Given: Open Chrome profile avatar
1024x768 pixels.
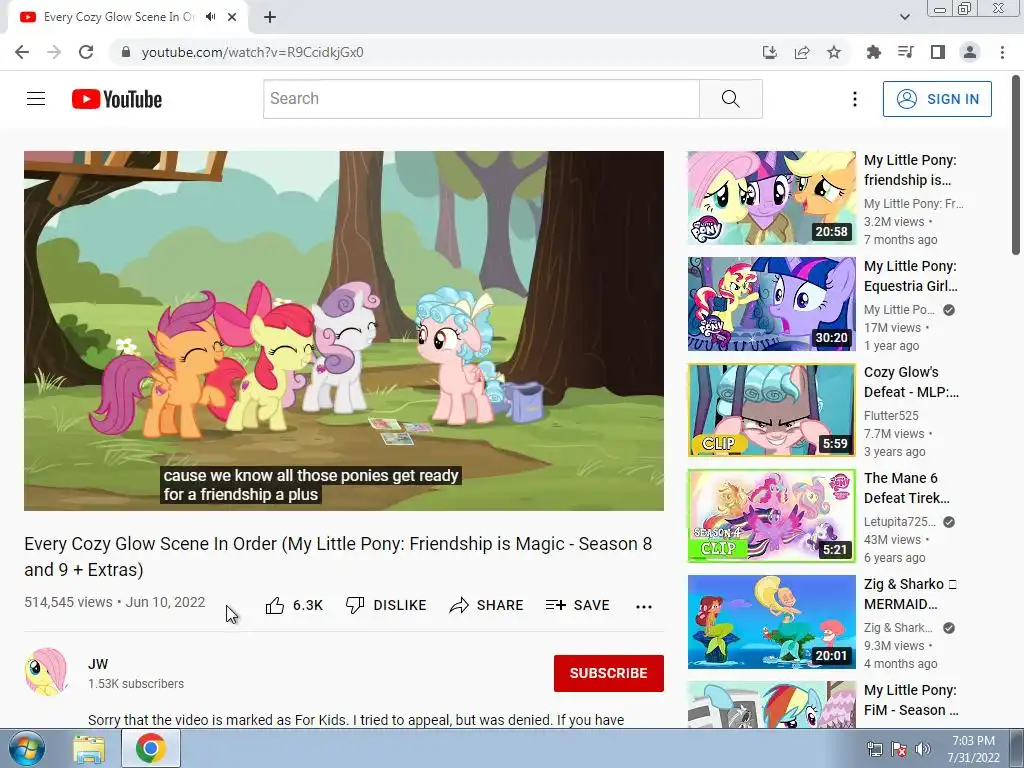Looking at the screenshot, I should coord(970,52).
